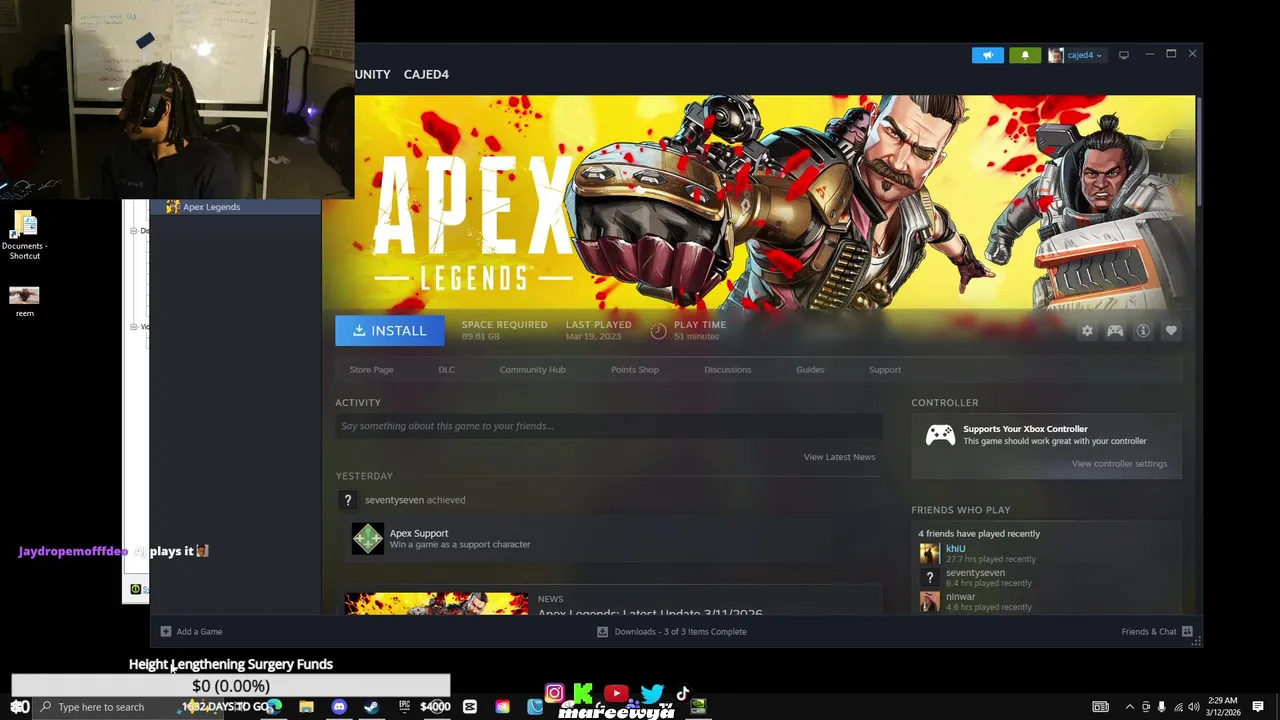1280x720 pixels.
Task: Click the Instagram overlay icon
Action: (x=554, y=693)
